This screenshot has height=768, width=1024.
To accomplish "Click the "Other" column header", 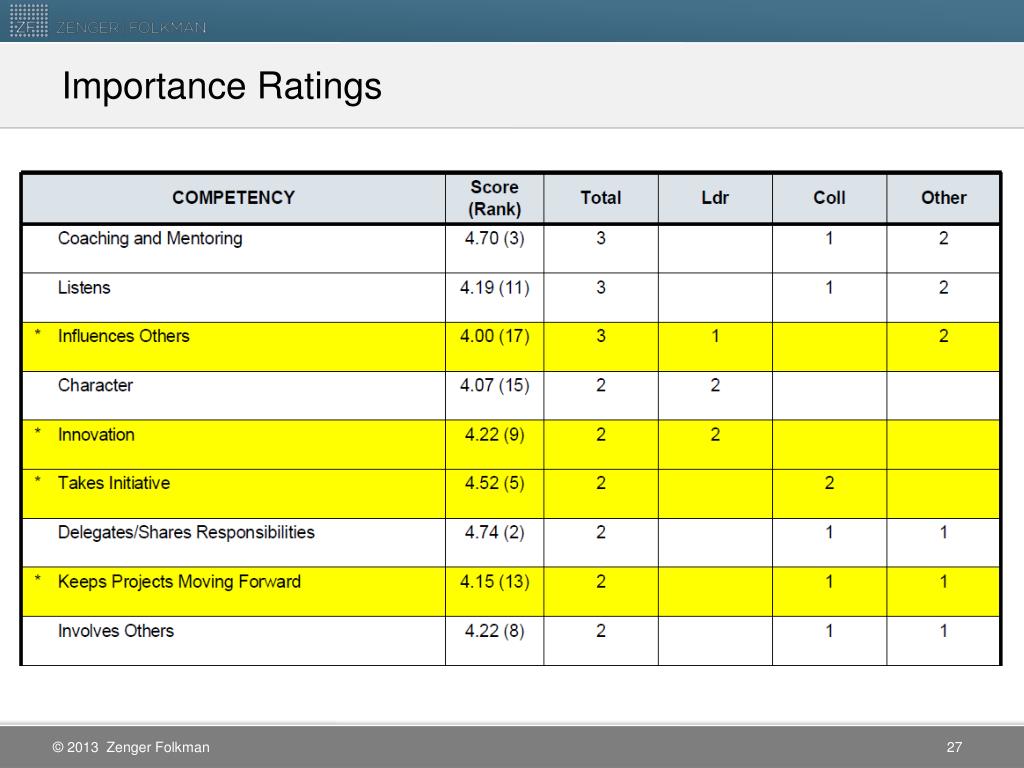I will click(944, 198).
